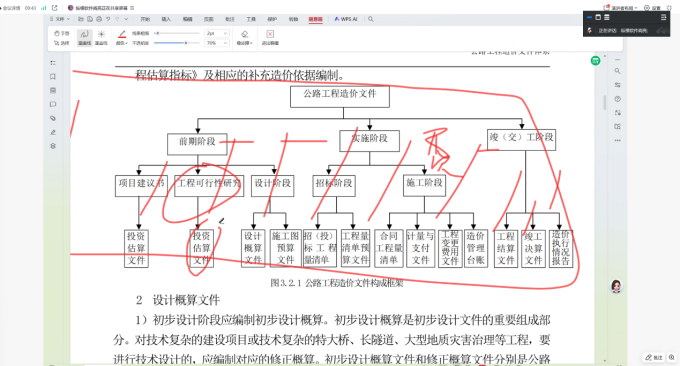Screen dimensions: 680x366
Task: Click the participant avatar at right edge
Action: coord(616,286)
